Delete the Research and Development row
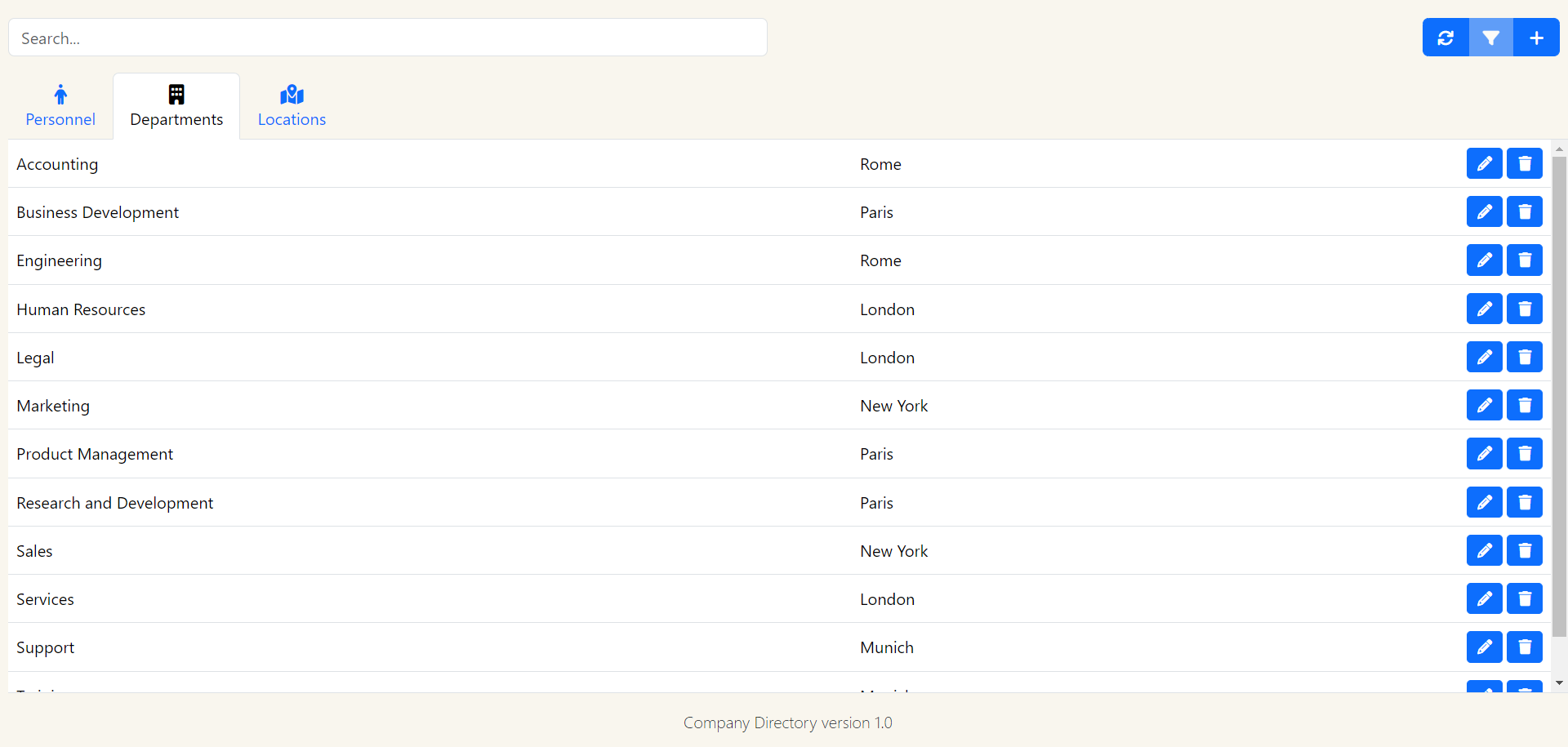 coord(1524,502)
